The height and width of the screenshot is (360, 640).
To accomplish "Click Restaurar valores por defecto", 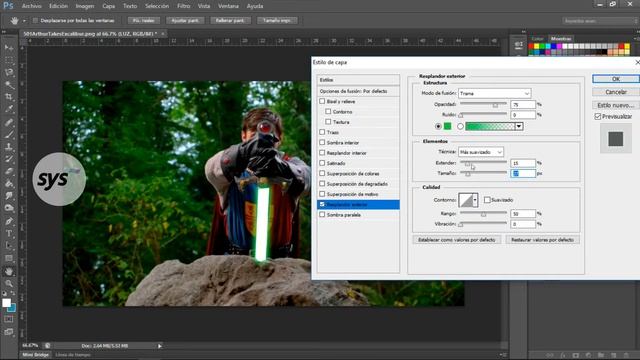I will 542,240.
